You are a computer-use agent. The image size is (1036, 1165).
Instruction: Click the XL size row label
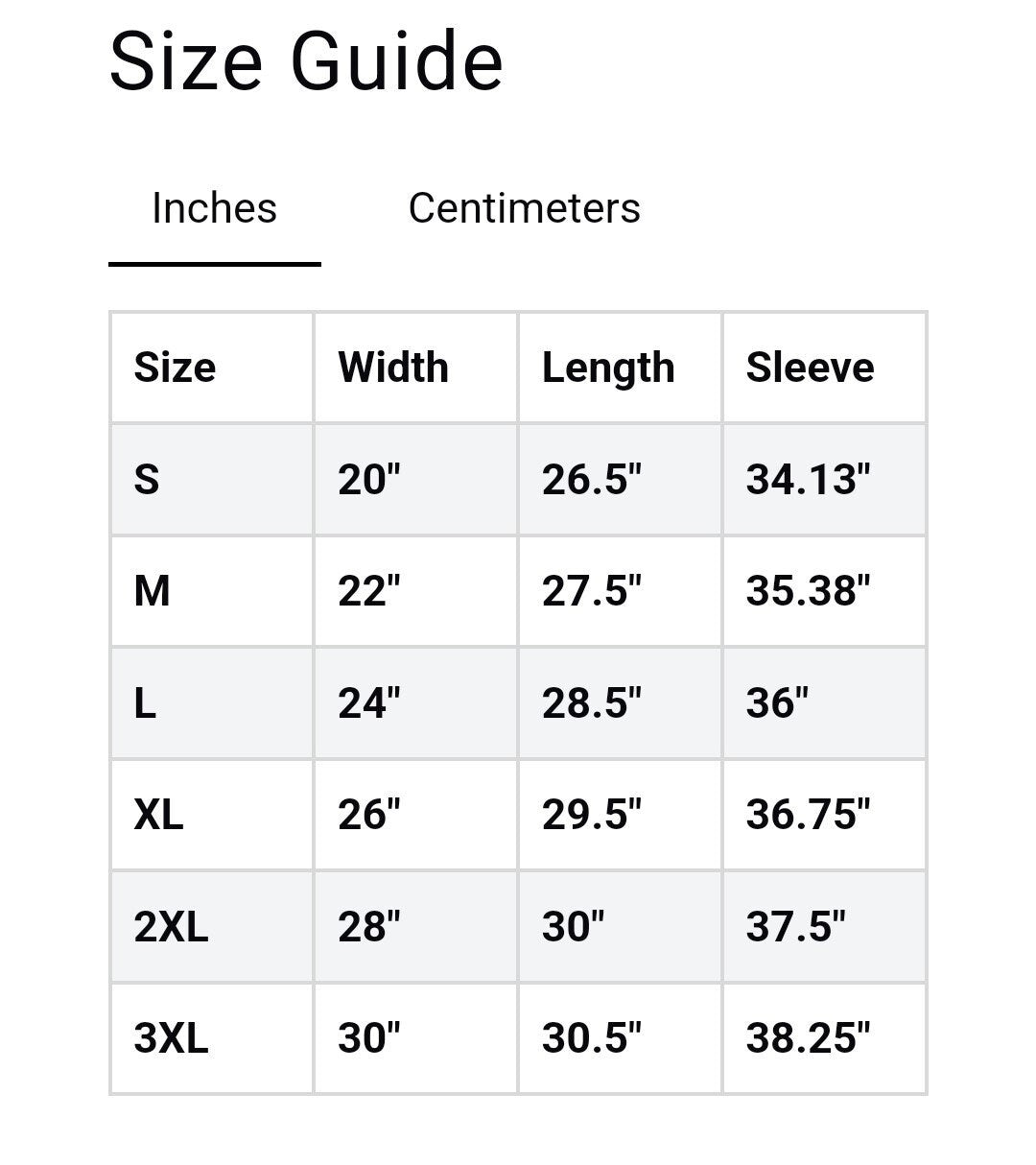pyautogui.click(x=158, y=815)
